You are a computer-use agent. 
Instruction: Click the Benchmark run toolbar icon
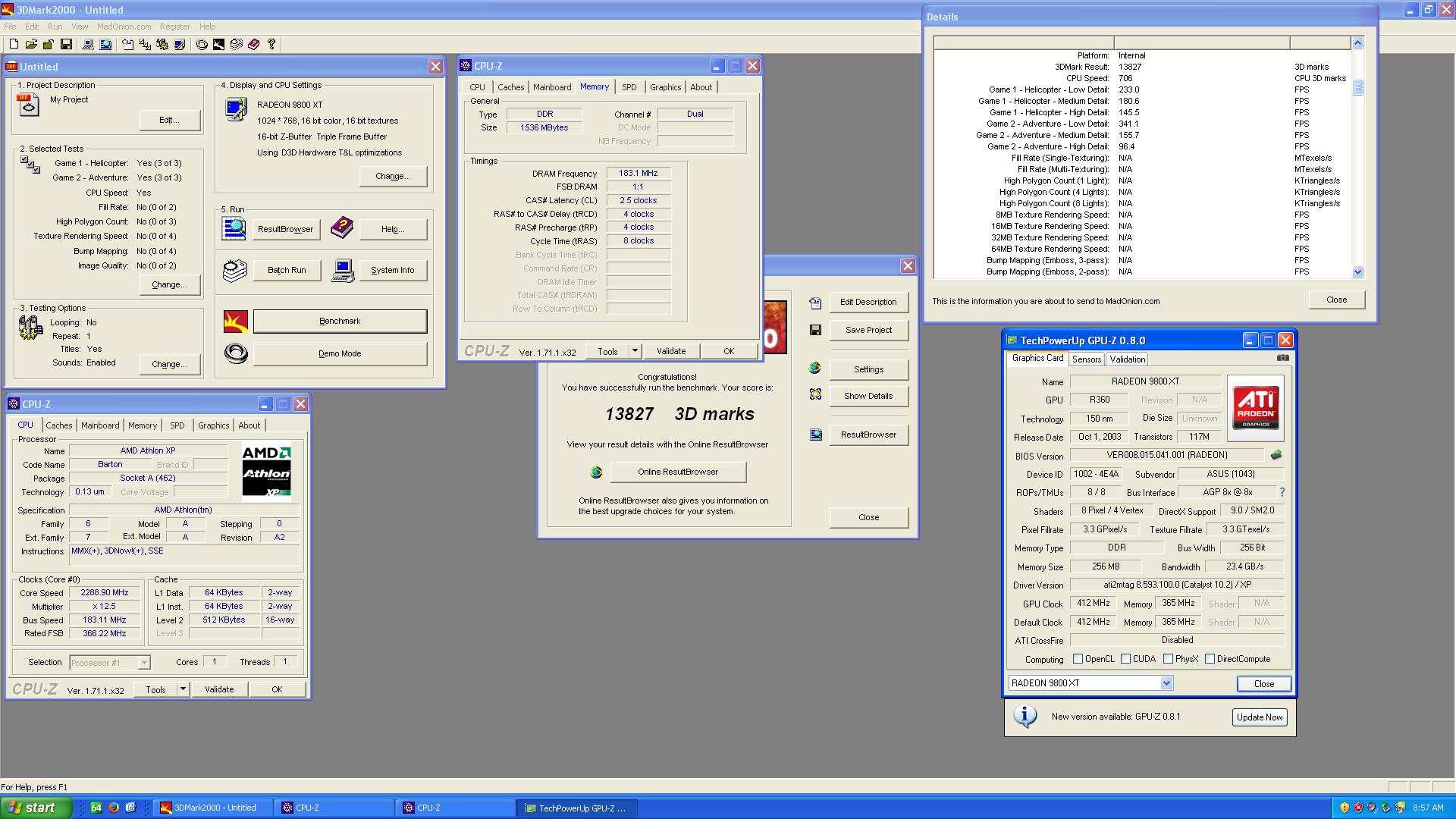point(218,45)
